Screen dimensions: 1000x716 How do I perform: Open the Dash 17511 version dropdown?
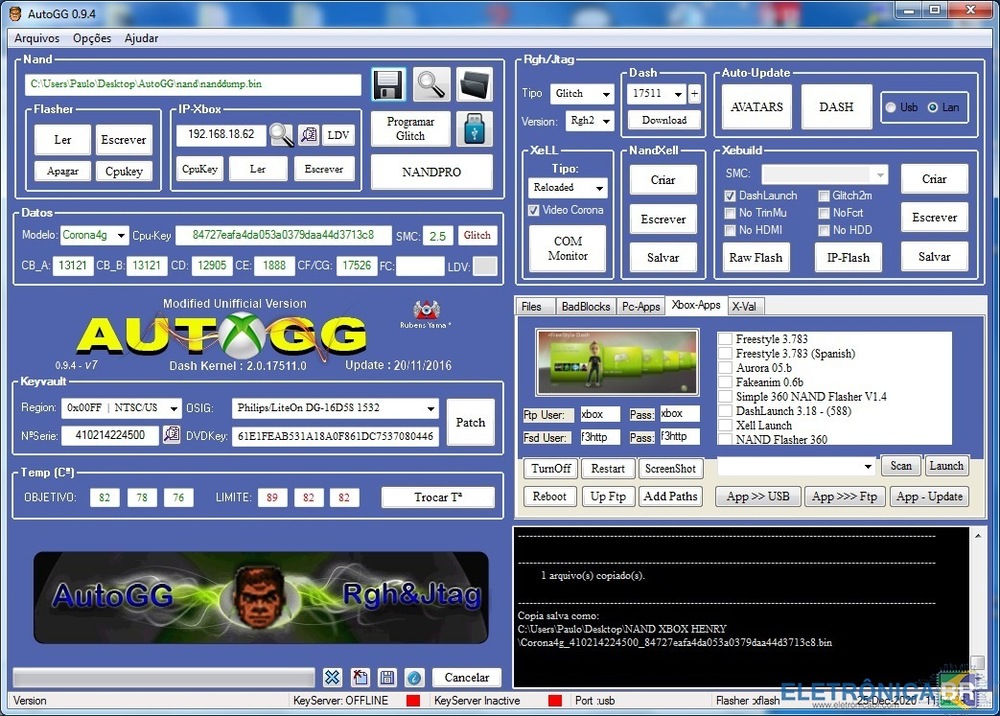click(x=678, y=94)
